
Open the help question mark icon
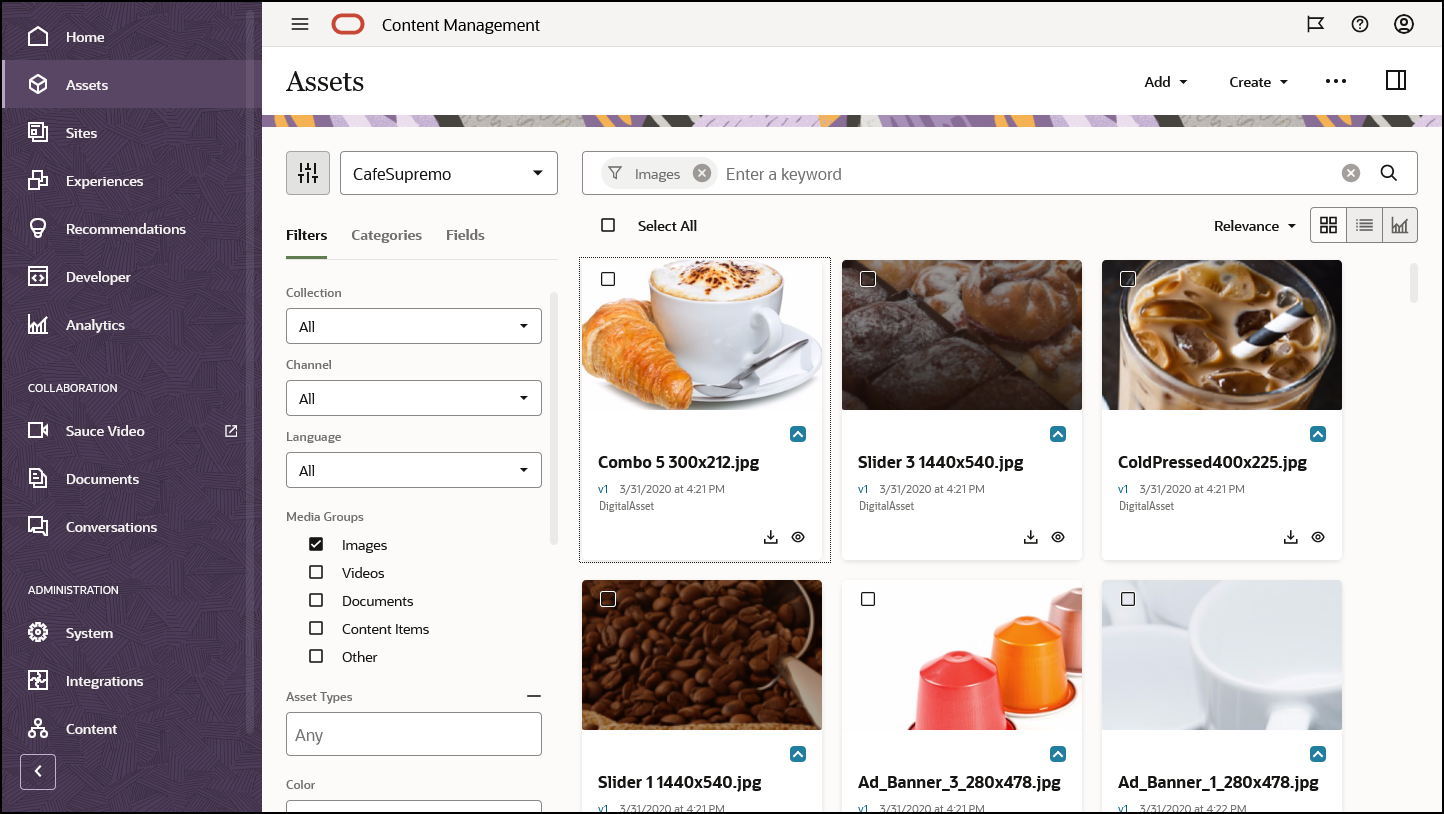pos(1360,25)
